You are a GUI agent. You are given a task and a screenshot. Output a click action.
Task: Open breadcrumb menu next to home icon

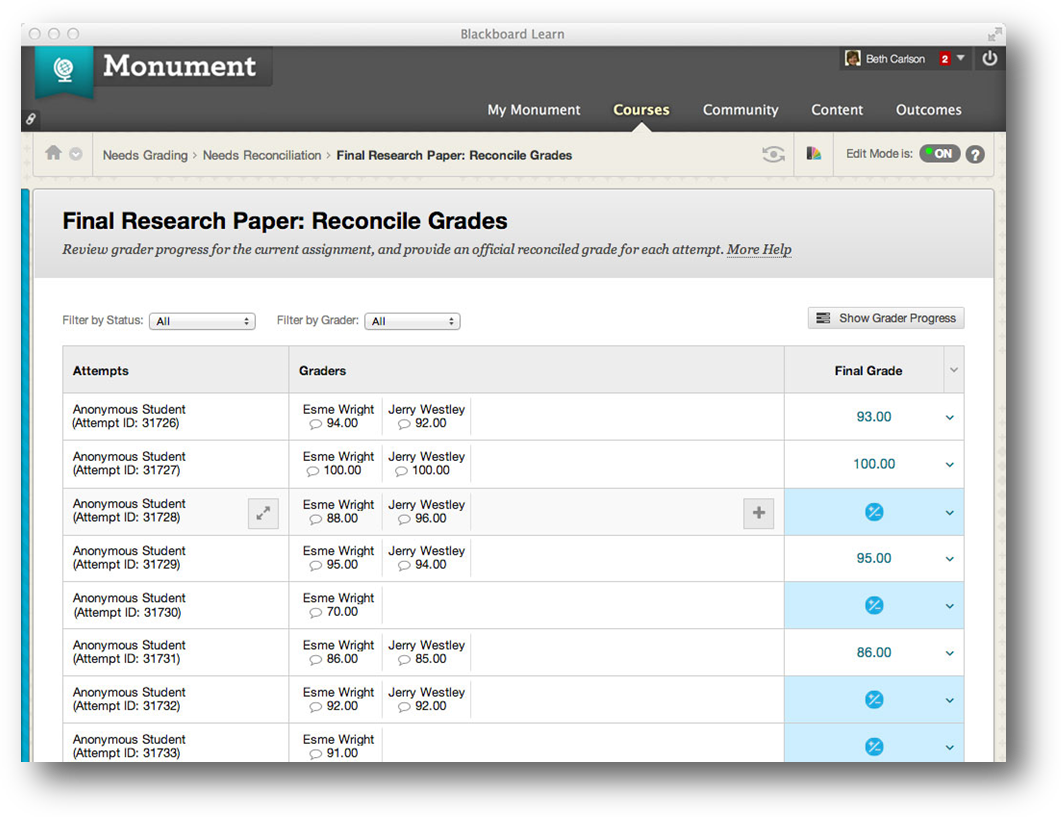[x=76, y=154]
